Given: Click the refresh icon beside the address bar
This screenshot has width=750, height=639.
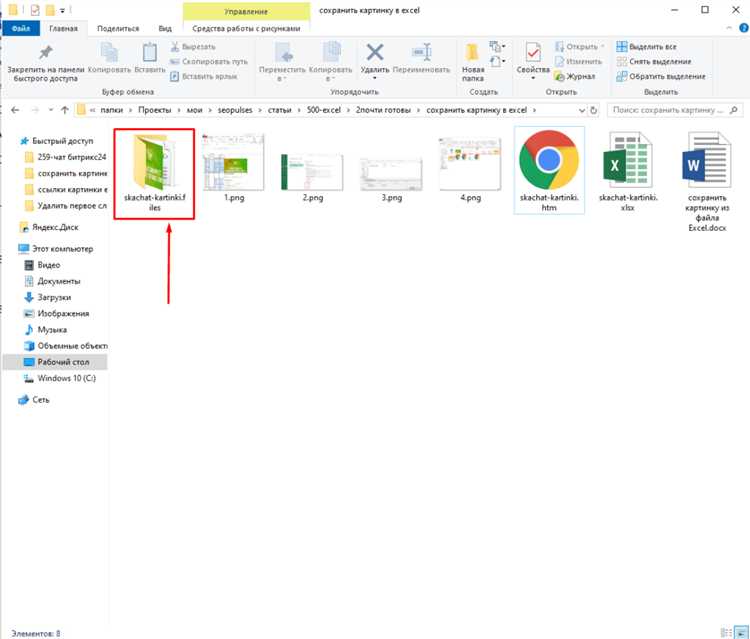Looking at the screenshot, I should point(594,110).
